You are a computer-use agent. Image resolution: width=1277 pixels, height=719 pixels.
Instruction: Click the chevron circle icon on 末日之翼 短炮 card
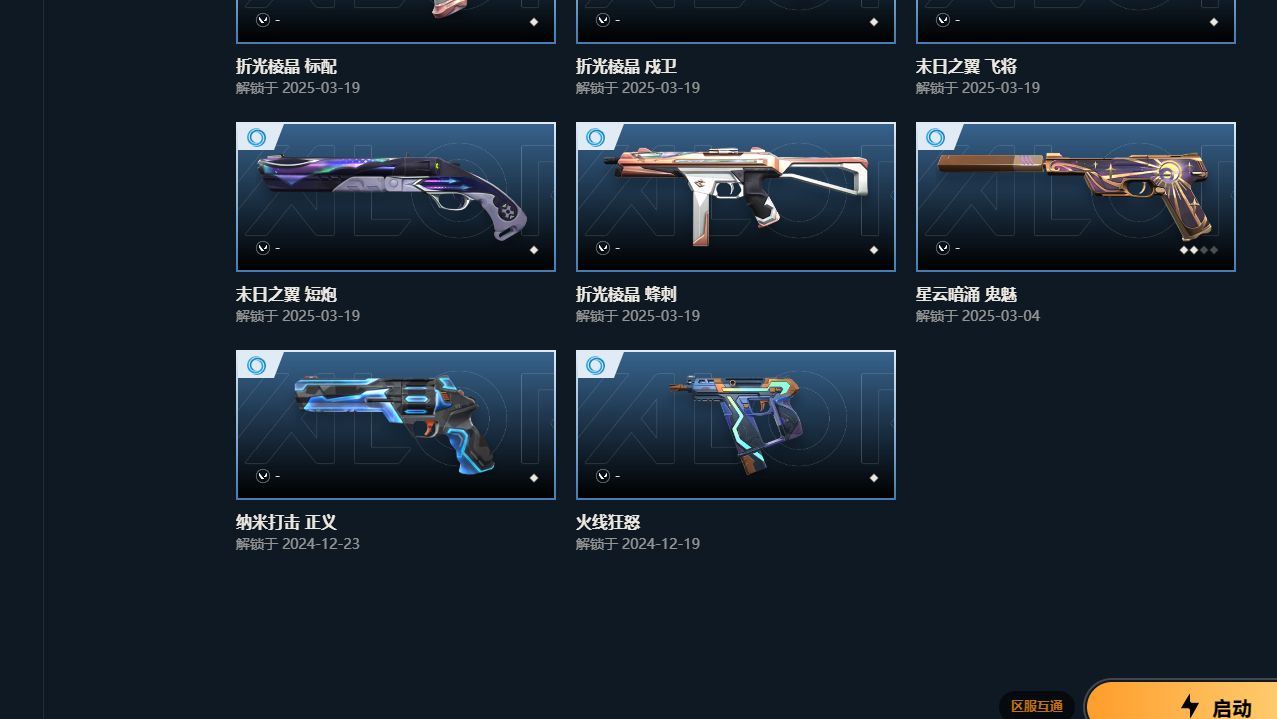pyautogui.click(x=263, y=248)
